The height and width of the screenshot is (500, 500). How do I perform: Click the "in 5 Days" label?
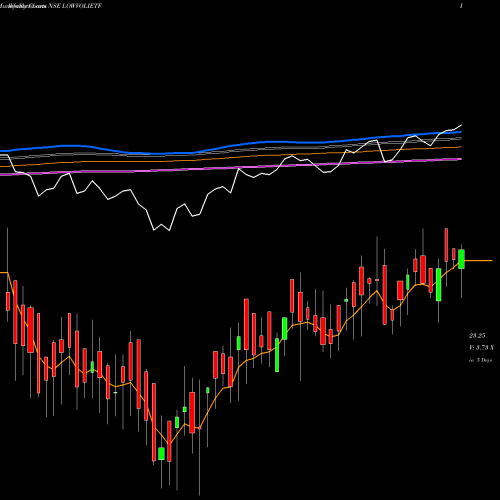481,360
